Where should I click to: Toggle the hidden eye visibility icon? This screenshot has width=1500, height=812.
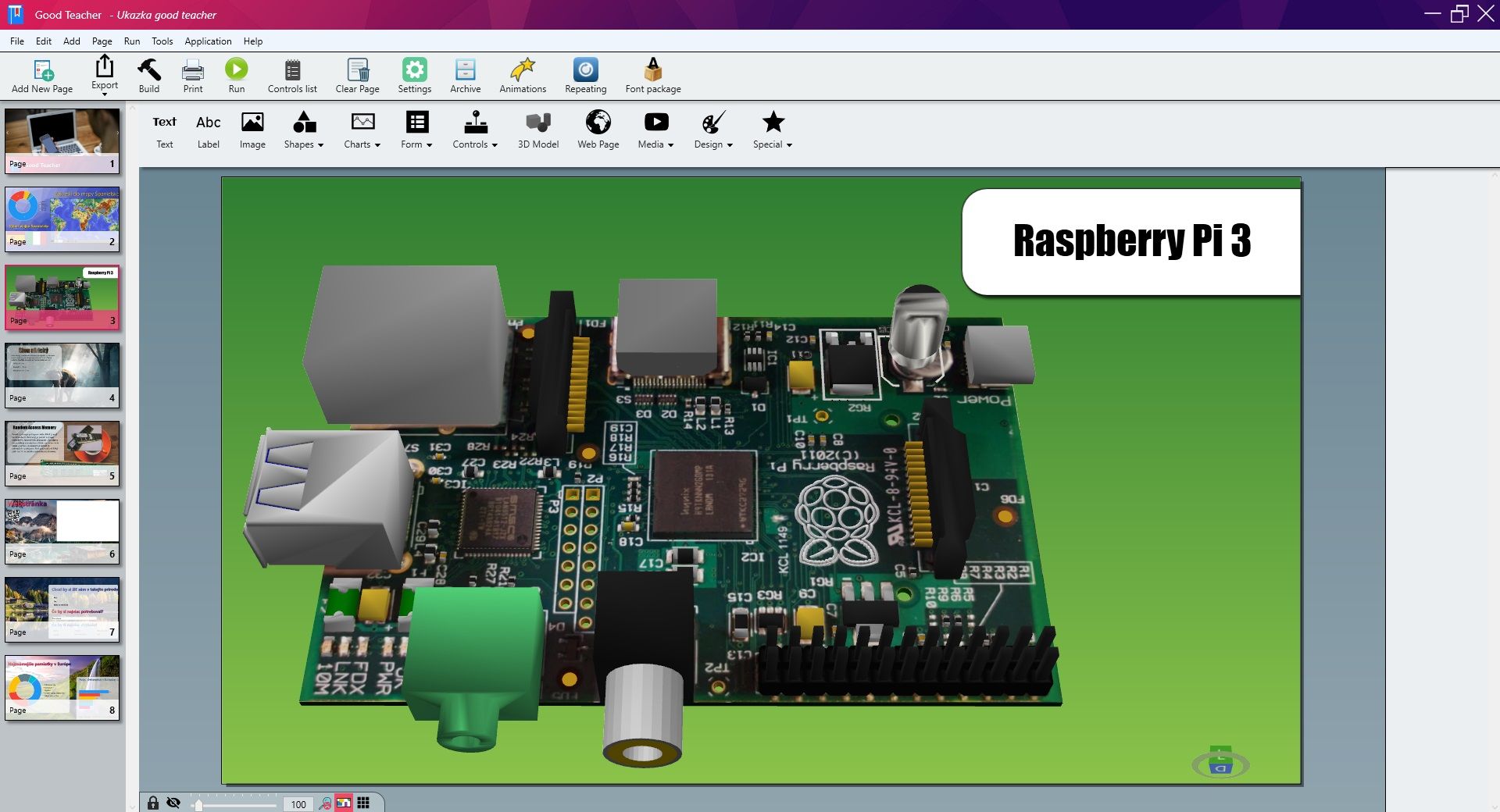(173, 803)
